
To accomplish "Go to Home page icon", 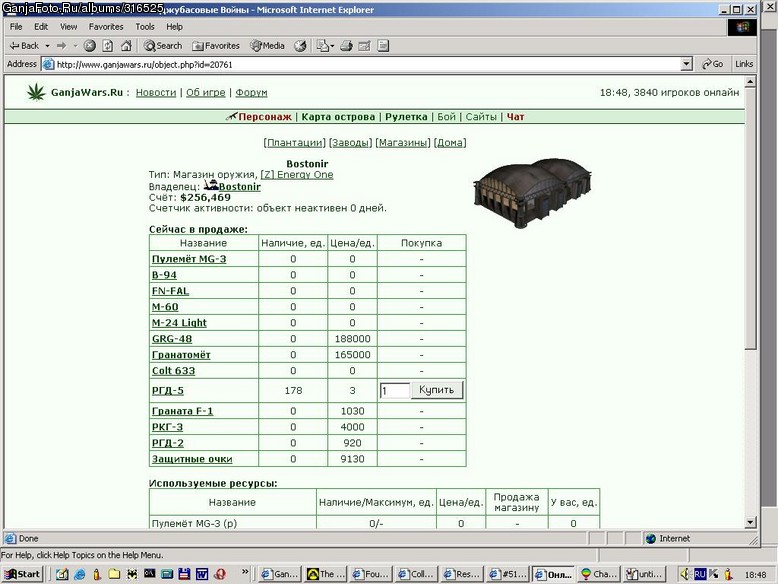I will click(x=126, y=46).
